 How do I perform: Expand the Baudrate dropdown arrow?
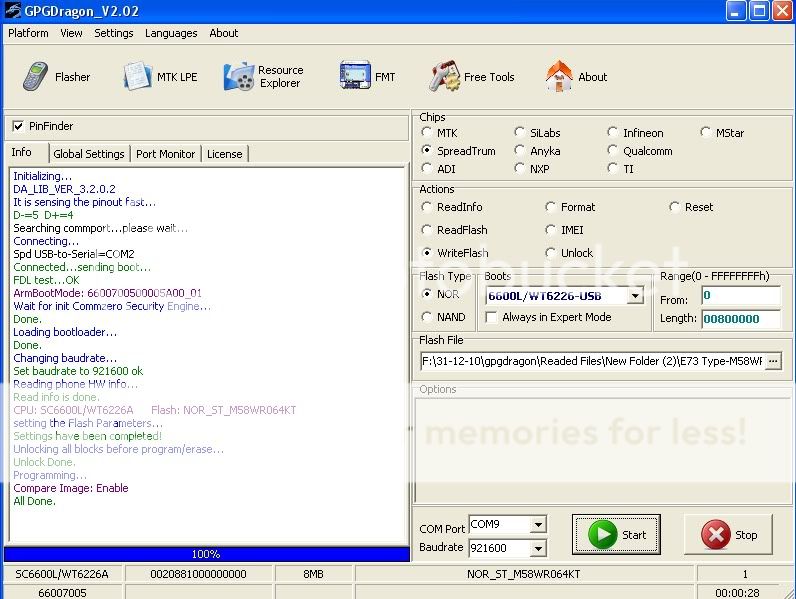[x=538, y=548]
